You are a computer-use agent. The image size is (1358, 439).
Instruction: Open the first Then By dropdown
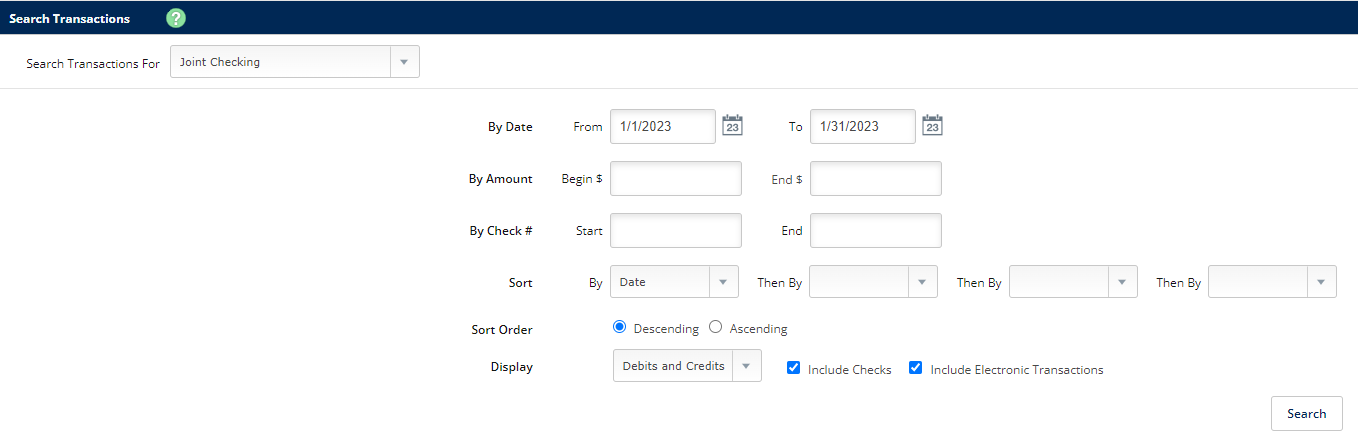(x=873, y=282)
